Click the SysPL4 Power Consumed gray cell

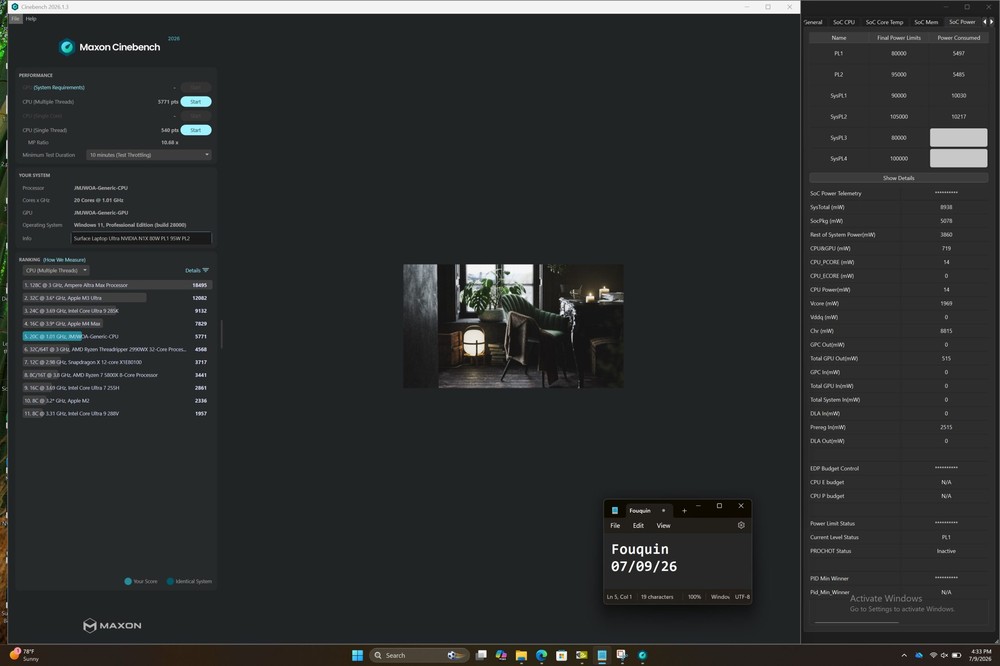point(958,158)
